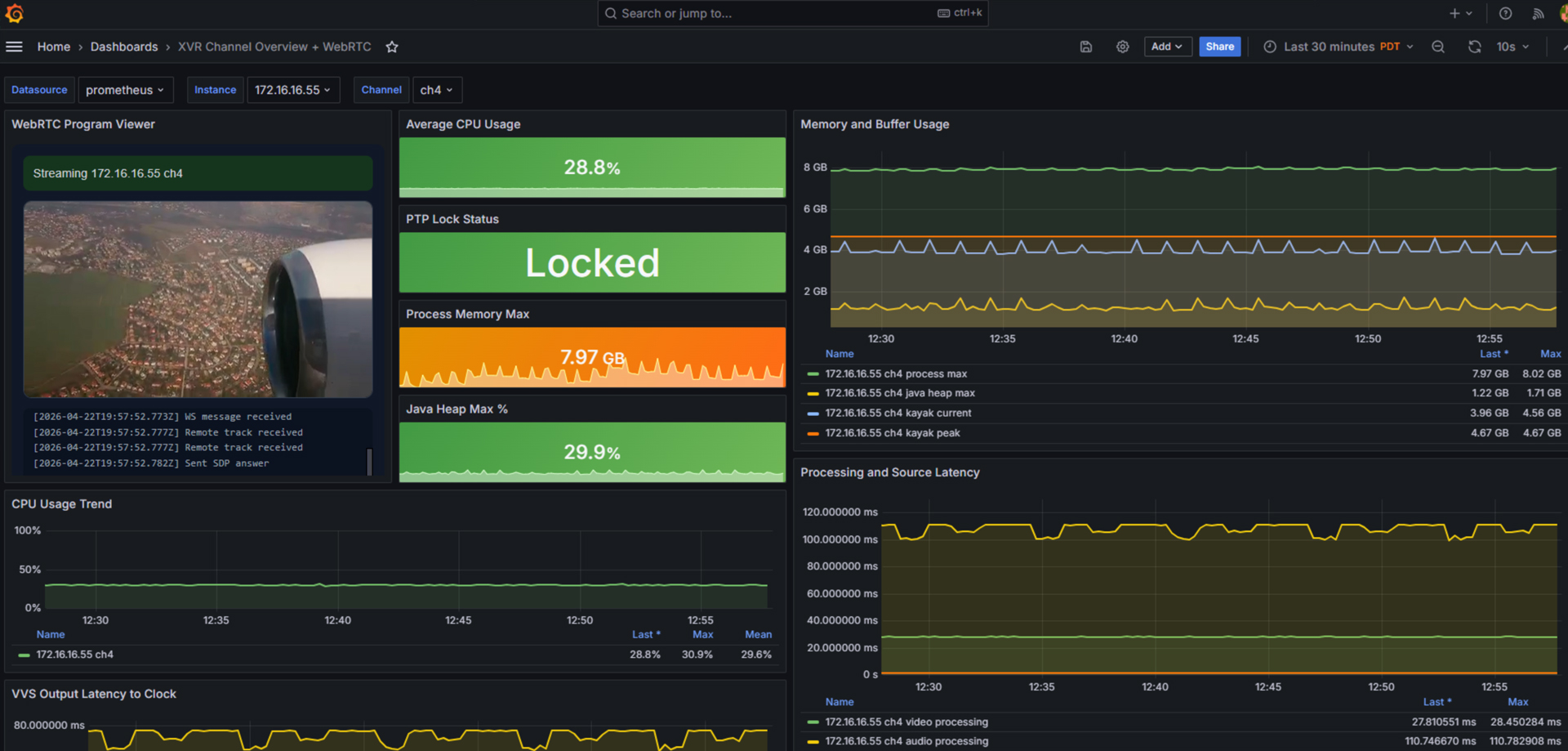Go to Dashboards breadcrumb
The height and width of the screenshot is (751, 1568).
124,47
